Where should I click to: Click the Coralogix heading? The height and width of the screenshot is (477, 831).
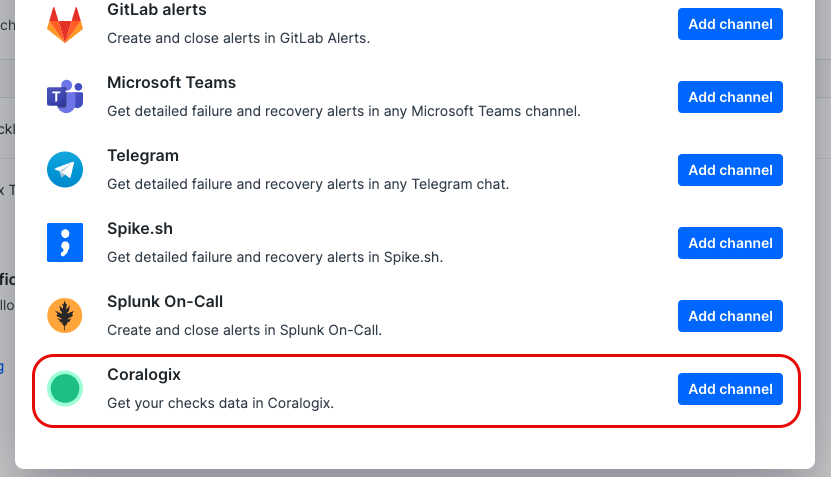143,375
